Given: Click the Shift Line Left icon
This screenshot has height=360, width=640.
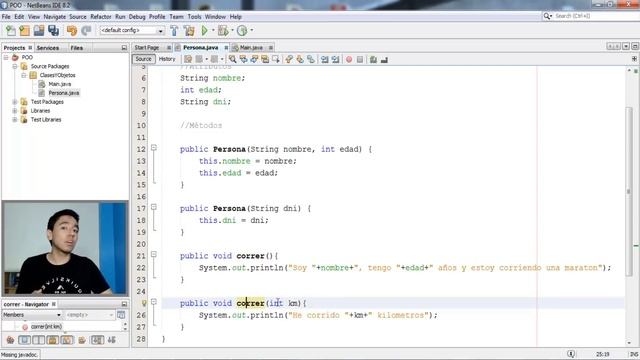Looking at the screenshot, I should (324, 60).
